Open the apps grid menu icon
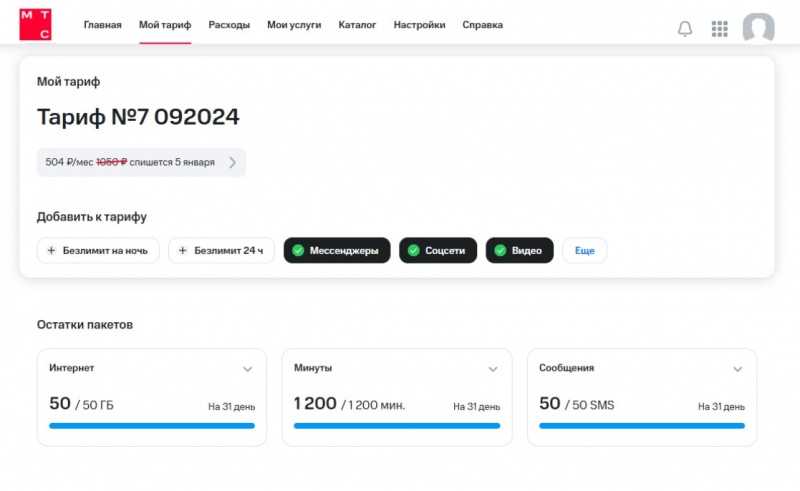The height and width of the screenshot is (491, 800). (719, 28)
